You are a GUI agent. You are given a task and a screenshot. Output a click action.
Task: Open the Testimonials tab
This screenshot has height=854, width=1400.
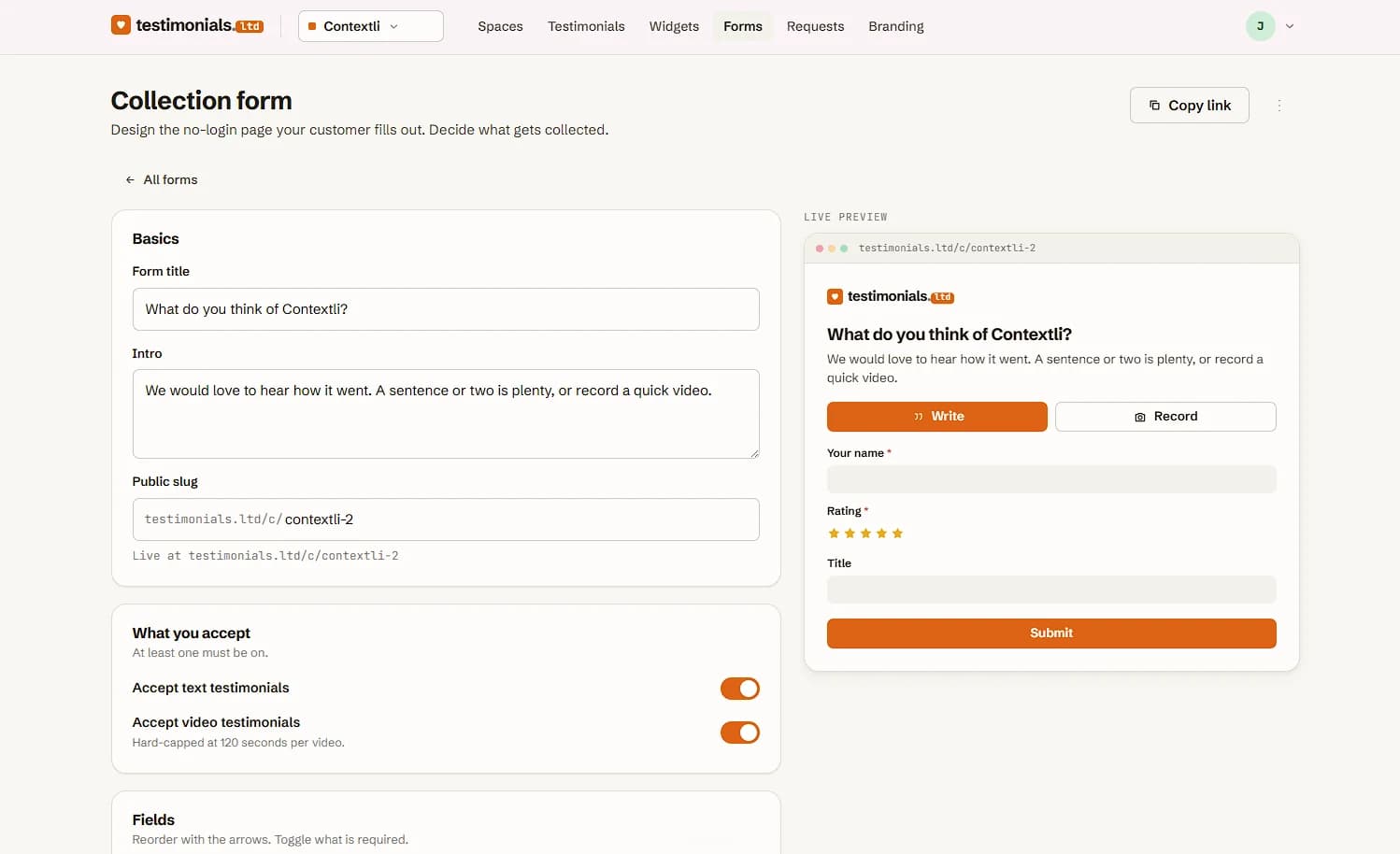(586, 26)
